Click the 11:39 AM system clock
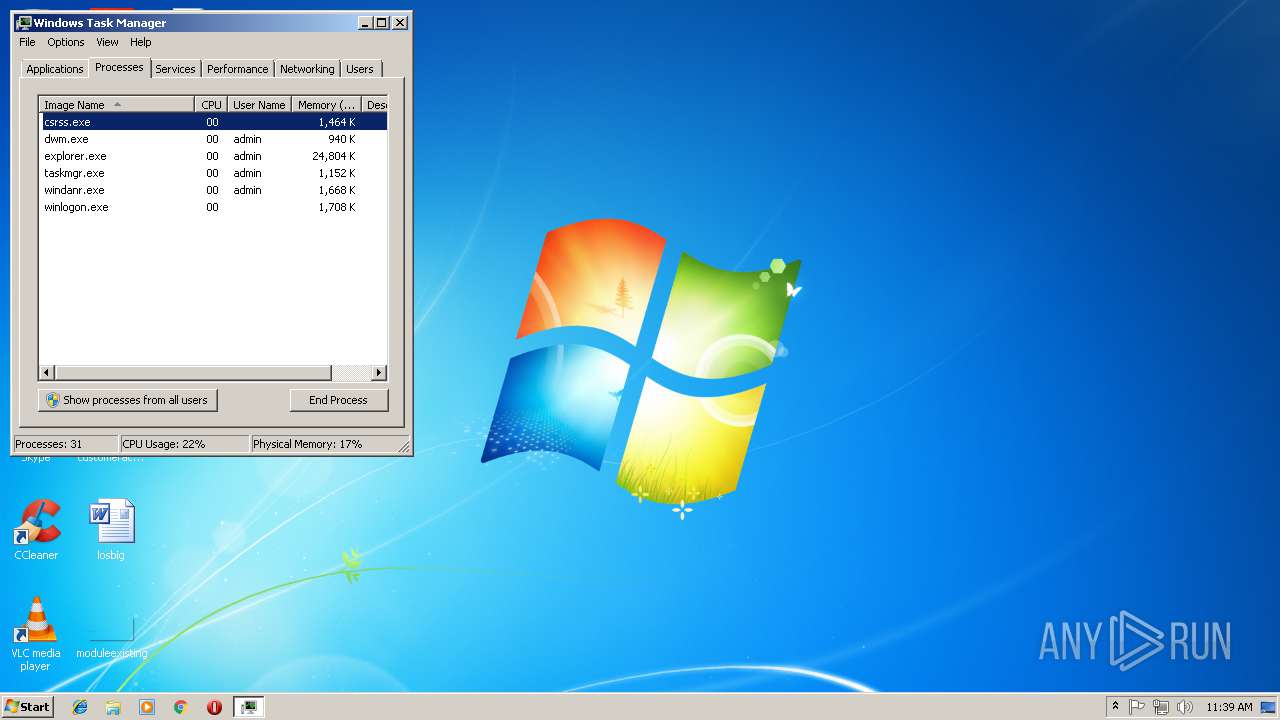Screen dimensions: 1280x720 (x=1229, y=707)
